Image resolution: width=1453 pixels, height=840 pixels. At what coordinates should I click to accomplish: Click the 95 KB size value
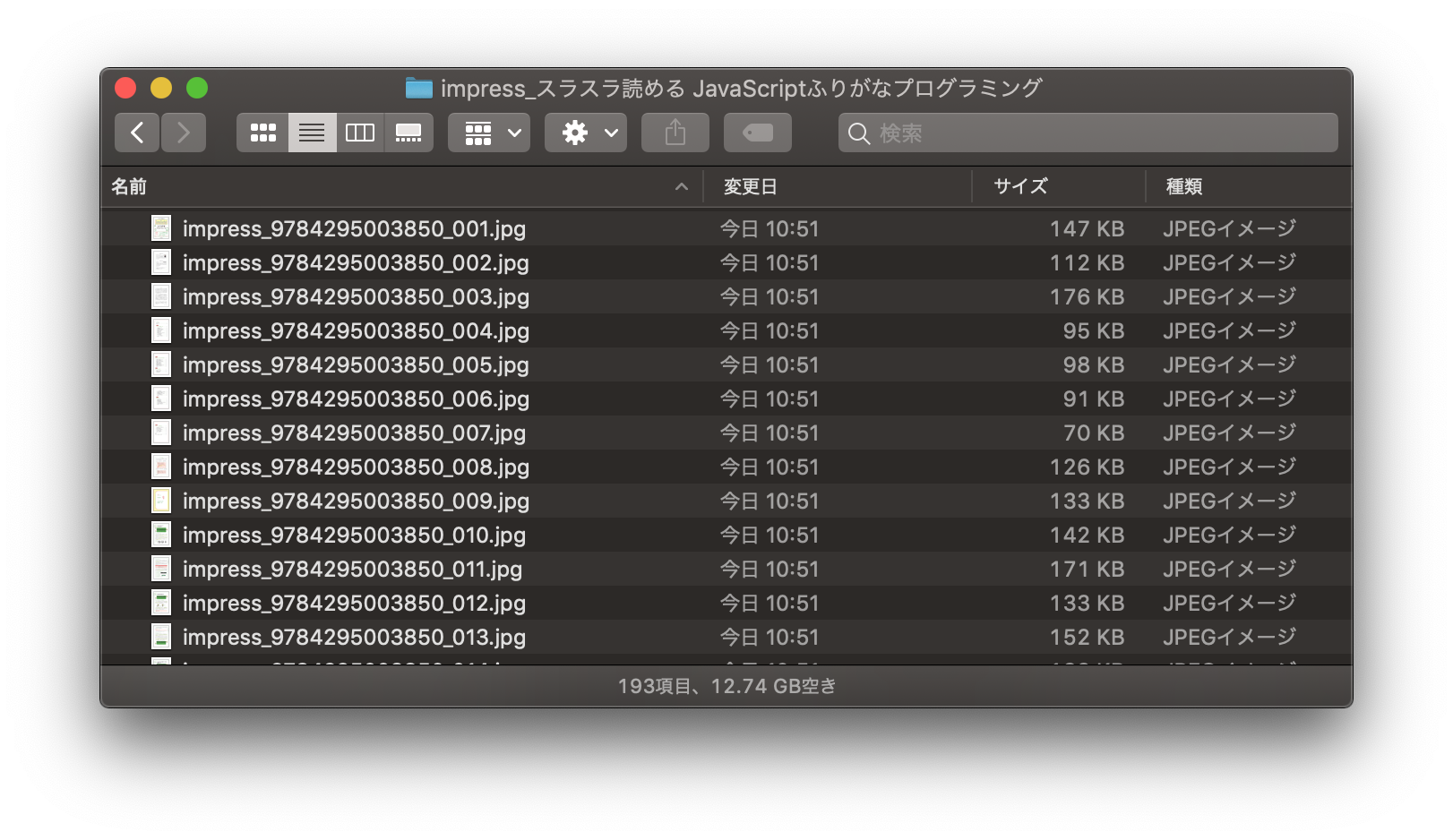coord(1094,331)
